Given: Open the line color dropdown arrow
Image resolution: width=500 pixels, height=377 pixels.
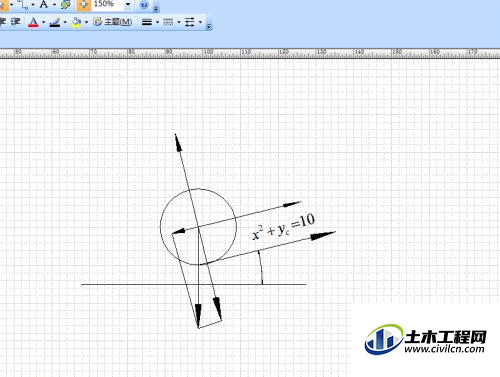Looking at the screenshot, I should point(65,22).
